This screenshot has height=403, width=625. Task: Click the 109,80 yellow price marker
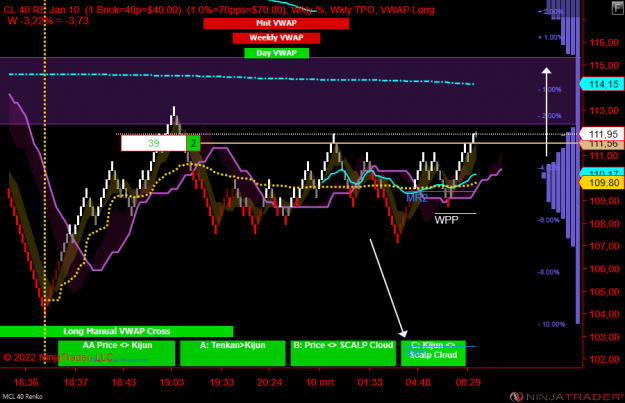pyautogui.click(x=602, y=183)
